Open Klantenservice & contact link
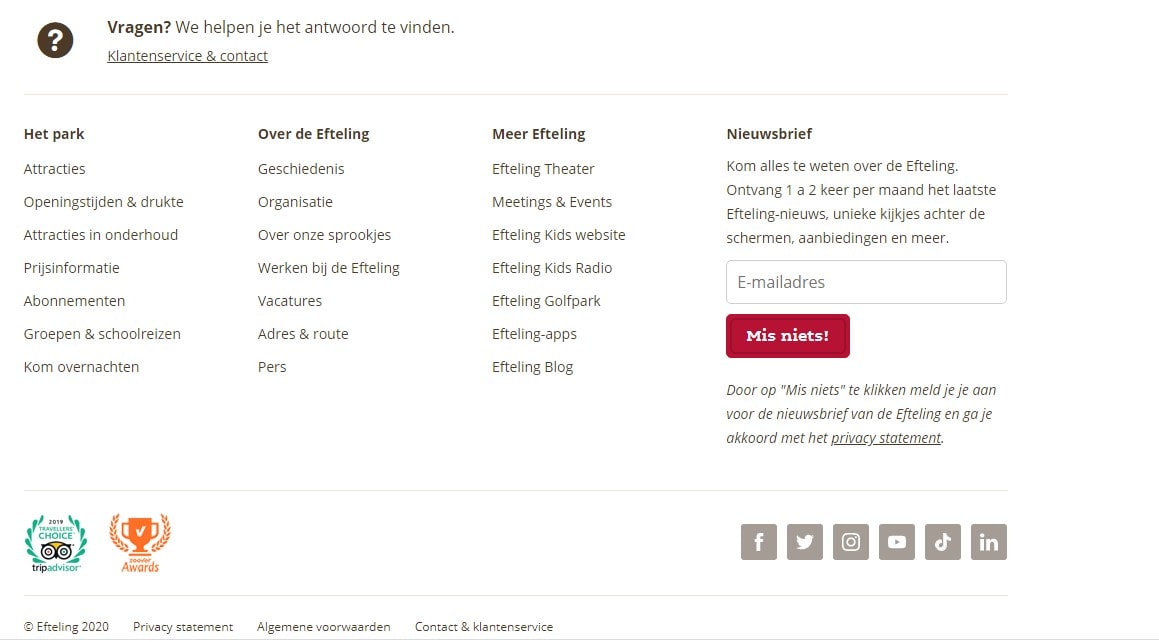Image resolution: width=1159 pixels, height=642 pixels. click(x=187, y=55)
